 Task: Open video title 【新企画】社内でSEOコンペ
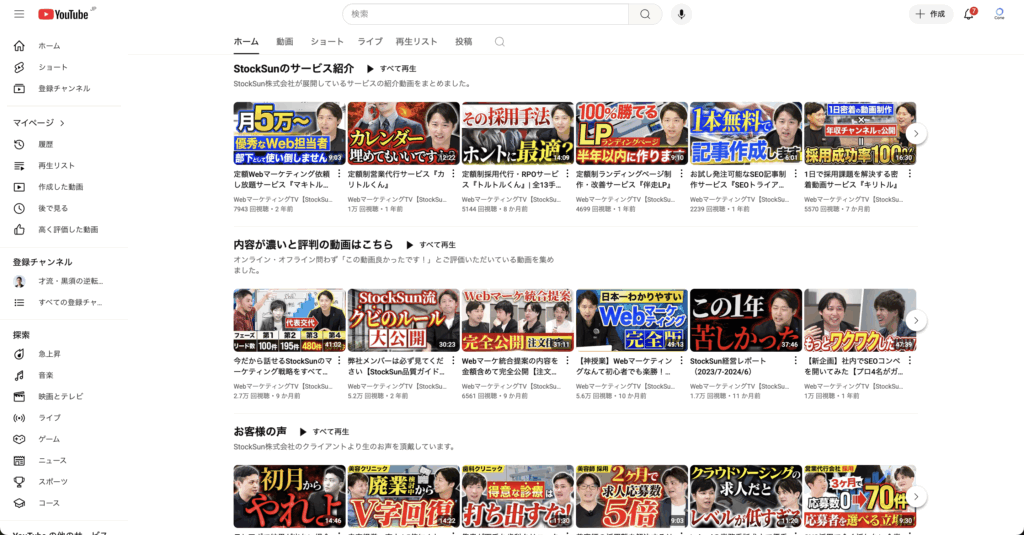tap(853, 366)
